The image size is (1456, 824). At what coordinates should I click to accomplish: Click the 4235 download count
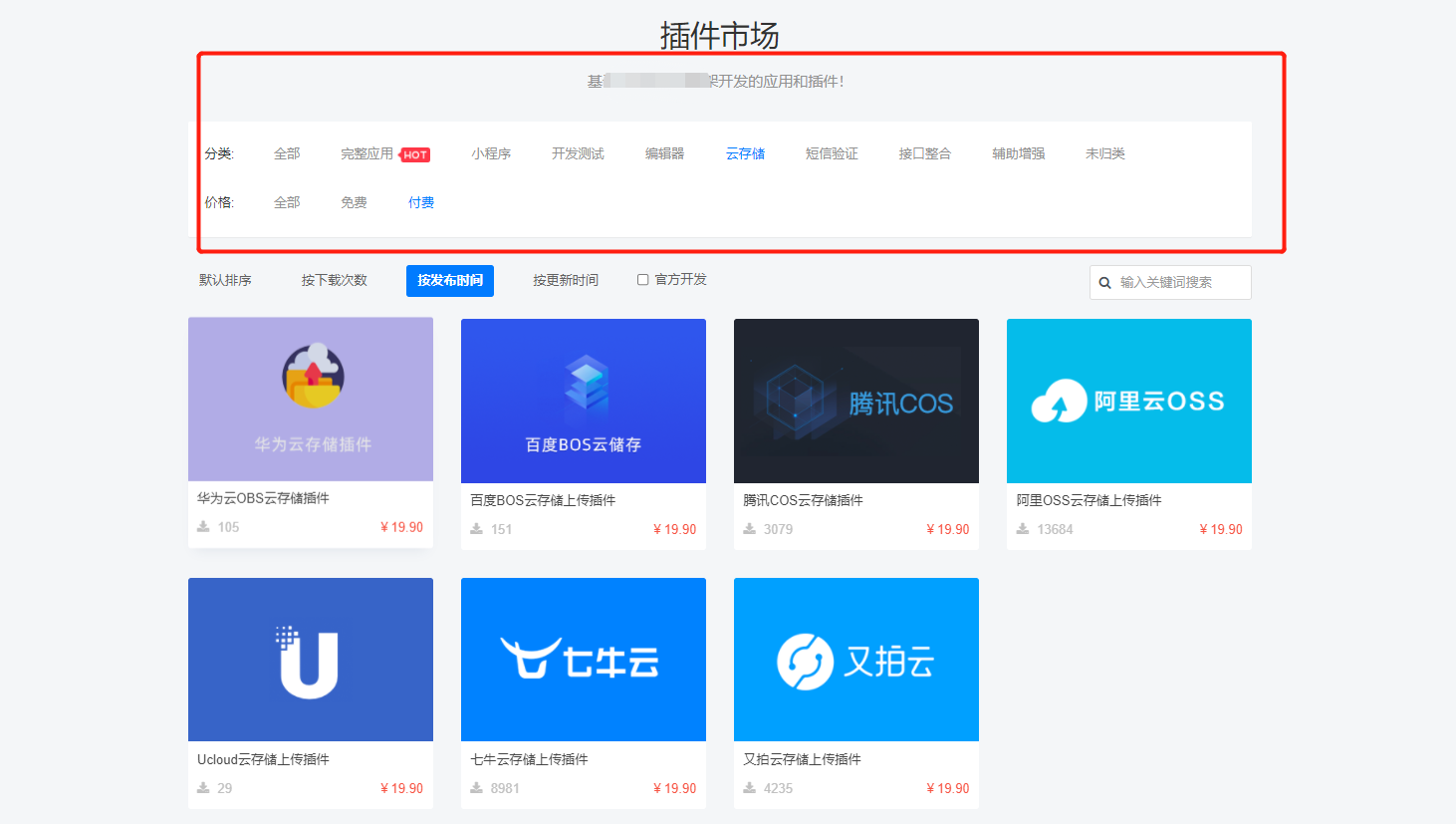[778, 788]
